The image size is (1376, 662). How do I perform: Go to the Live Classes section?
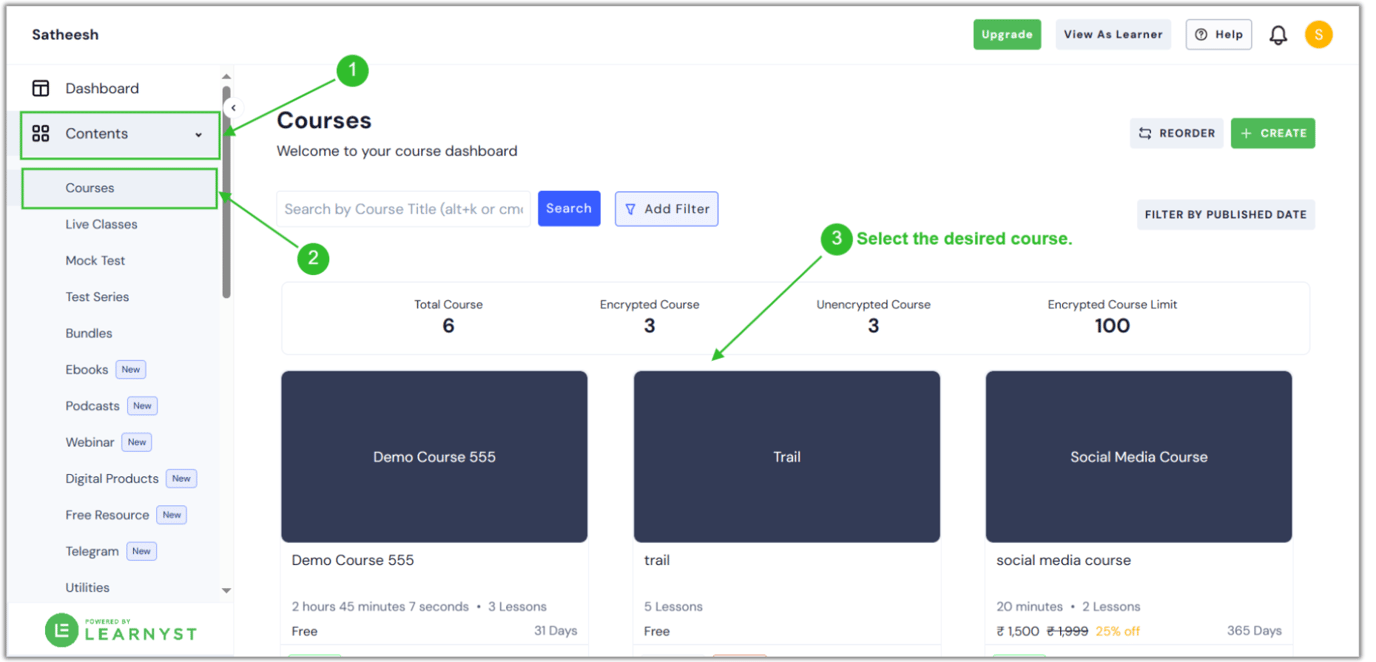pos(101,224)
